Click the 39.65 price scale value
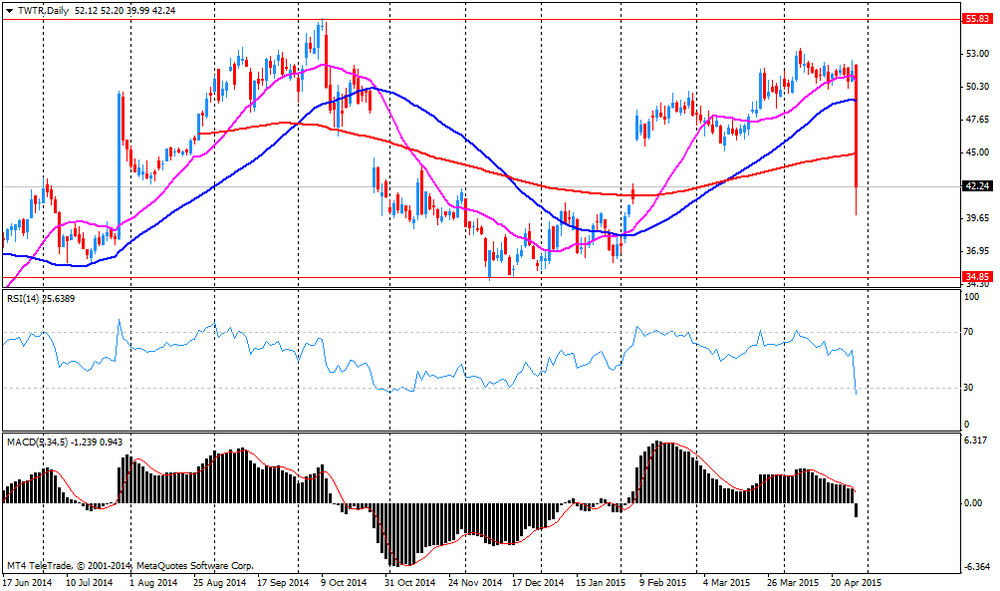The height and width of the screenshot is (591, 1000). coord(978,218)
